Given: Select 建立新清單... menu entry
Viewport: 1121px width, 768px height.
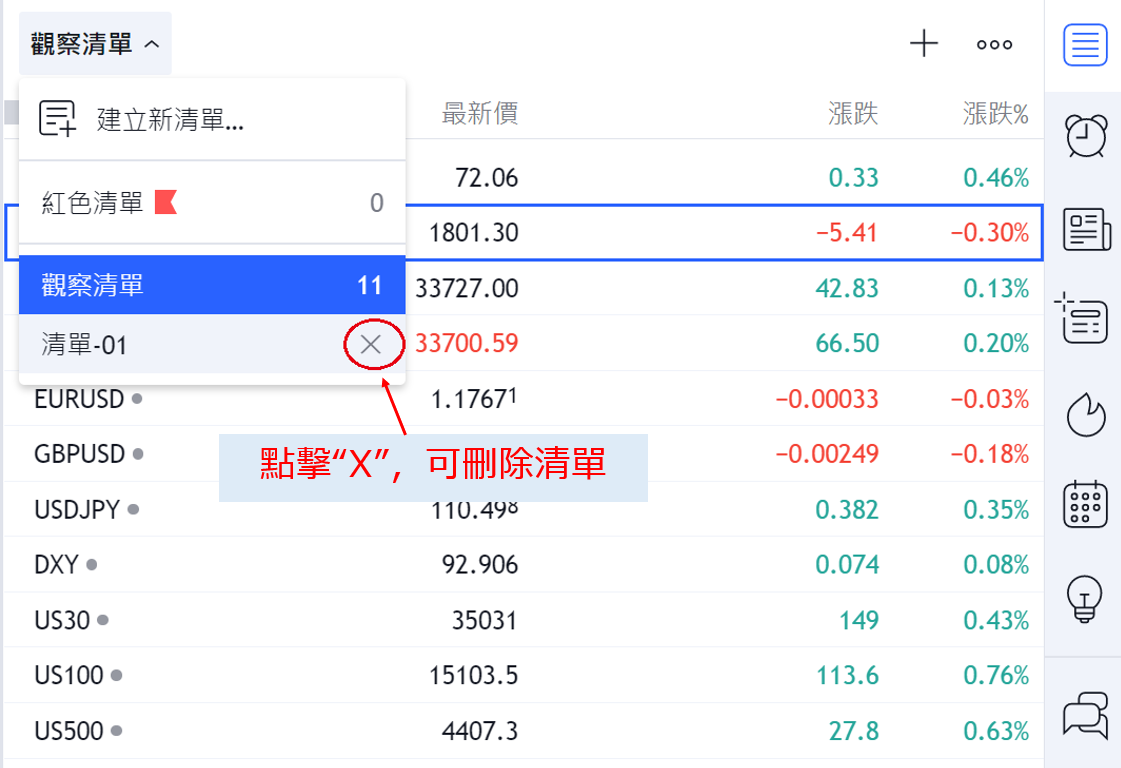Looking at the screenshot, I should [212, 119].
